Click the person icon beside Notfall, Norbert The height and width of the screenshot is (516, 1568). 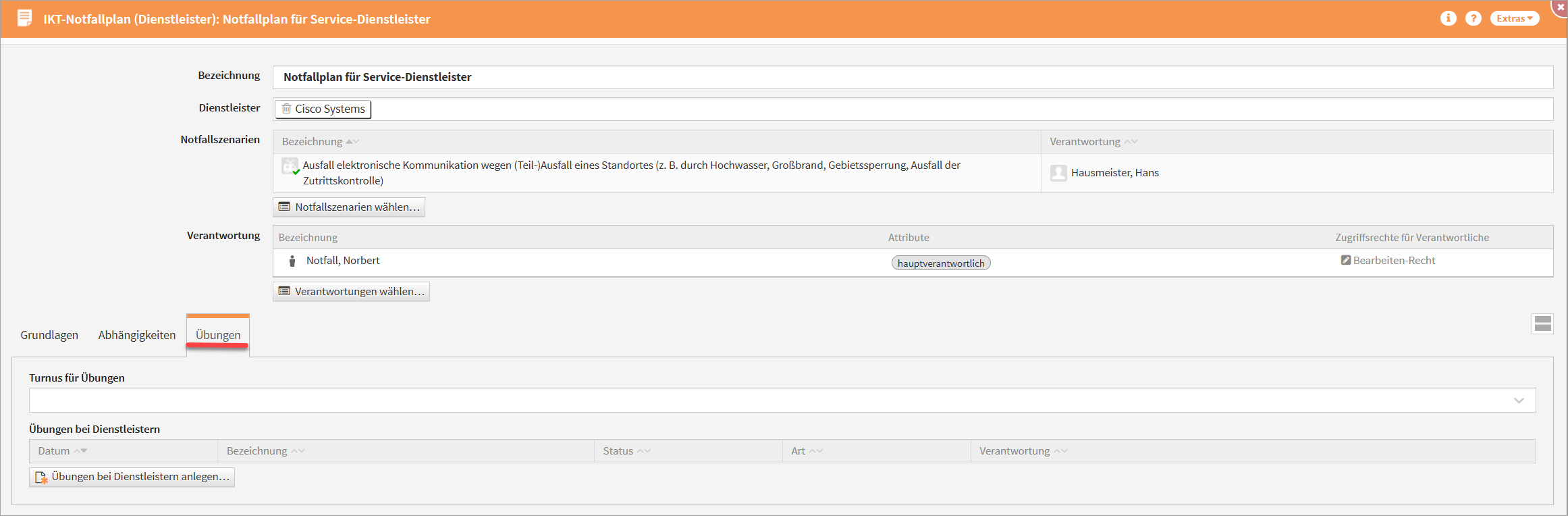pos(292,261)
